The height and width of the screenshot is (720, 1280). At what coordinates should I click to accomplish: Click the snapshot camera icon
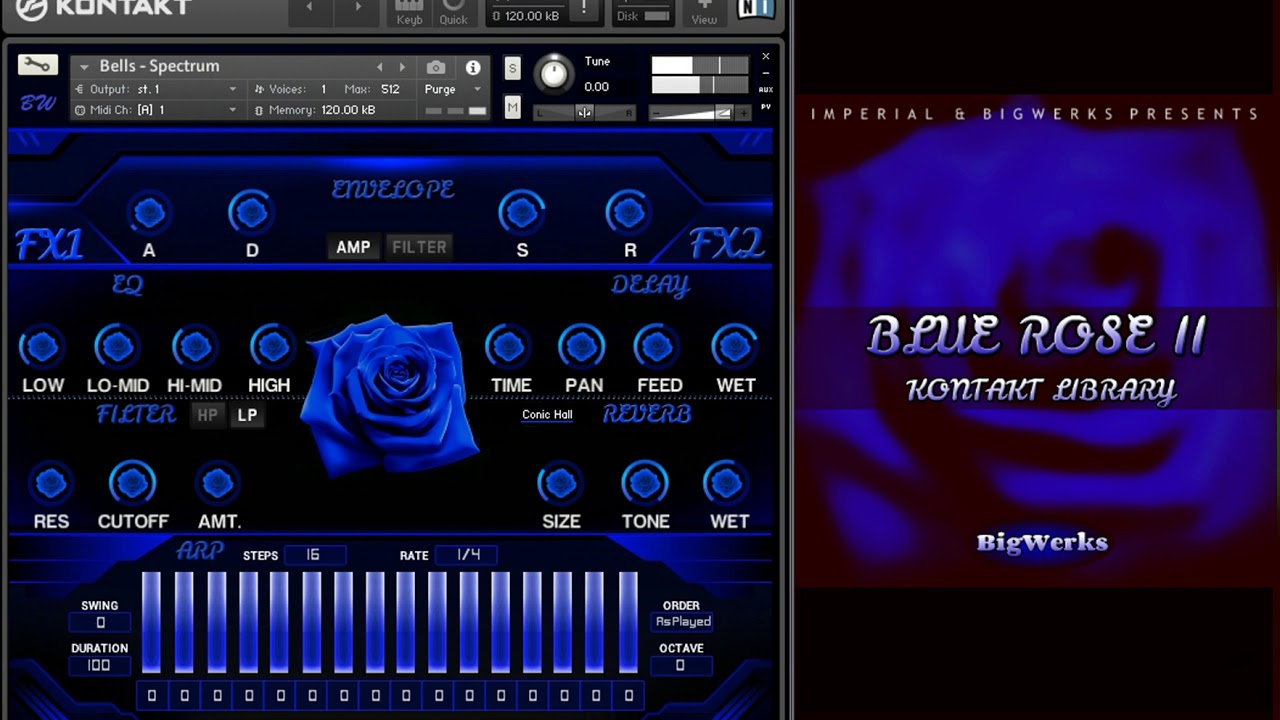(x=435, y=67)
